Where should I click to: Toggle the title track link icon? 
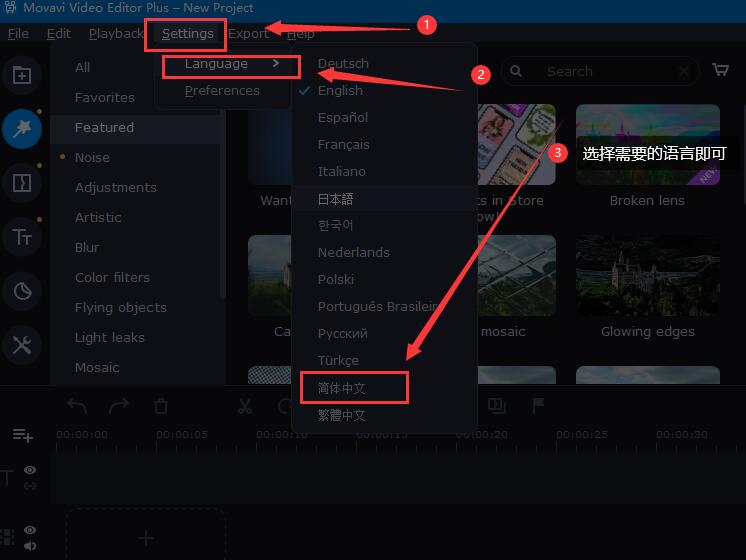[x=30, y=486]
